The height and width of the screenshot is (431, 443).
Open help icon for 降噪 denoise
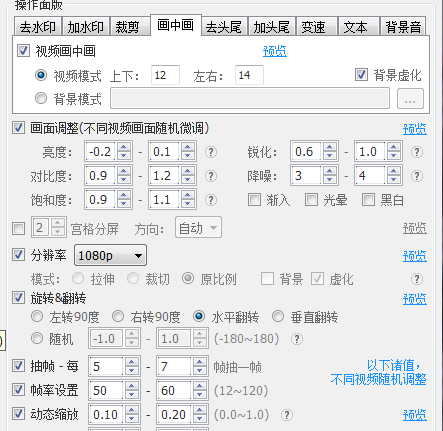(417, 176)
